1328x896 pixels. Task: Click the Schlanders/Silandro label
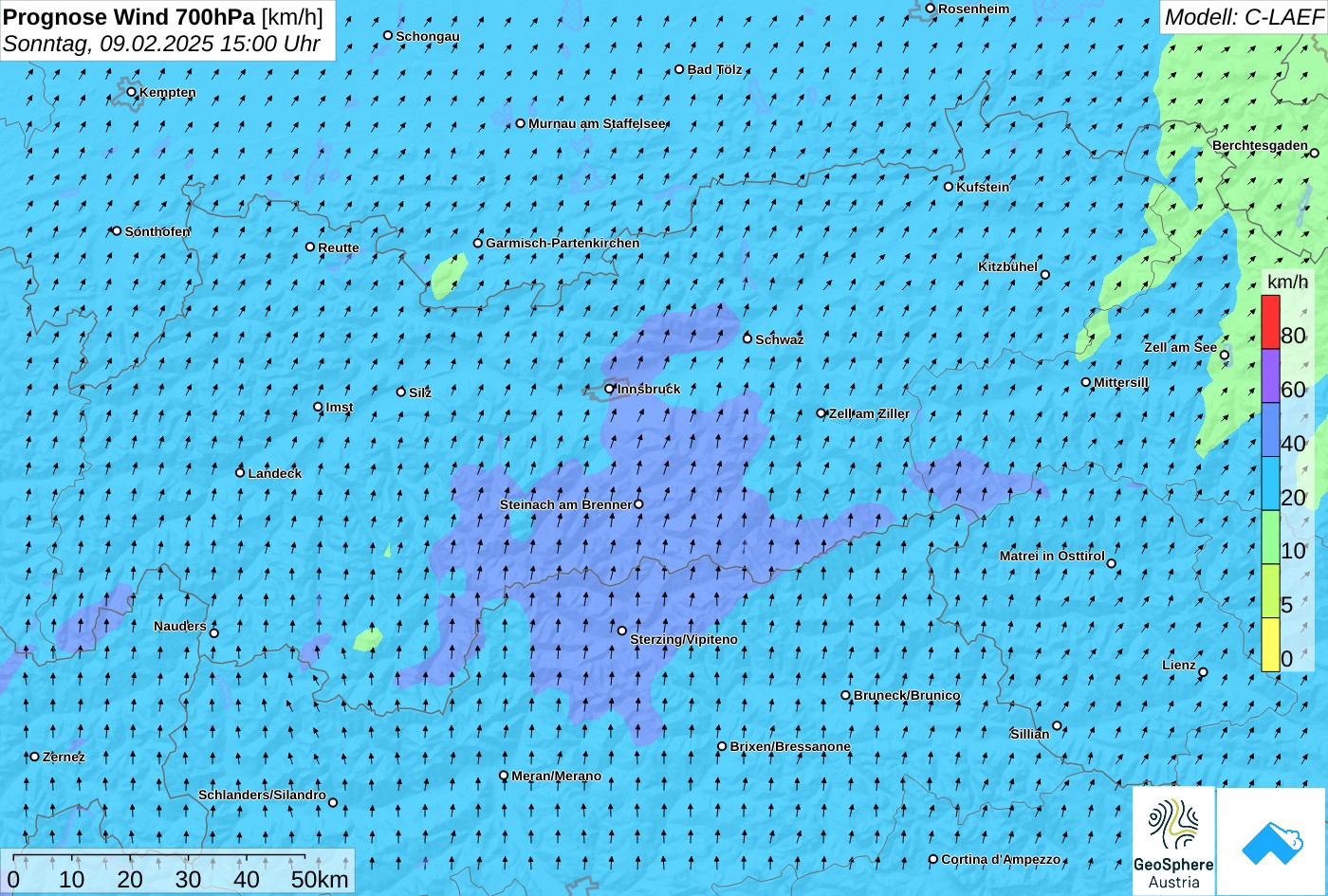tap(262, 795)
